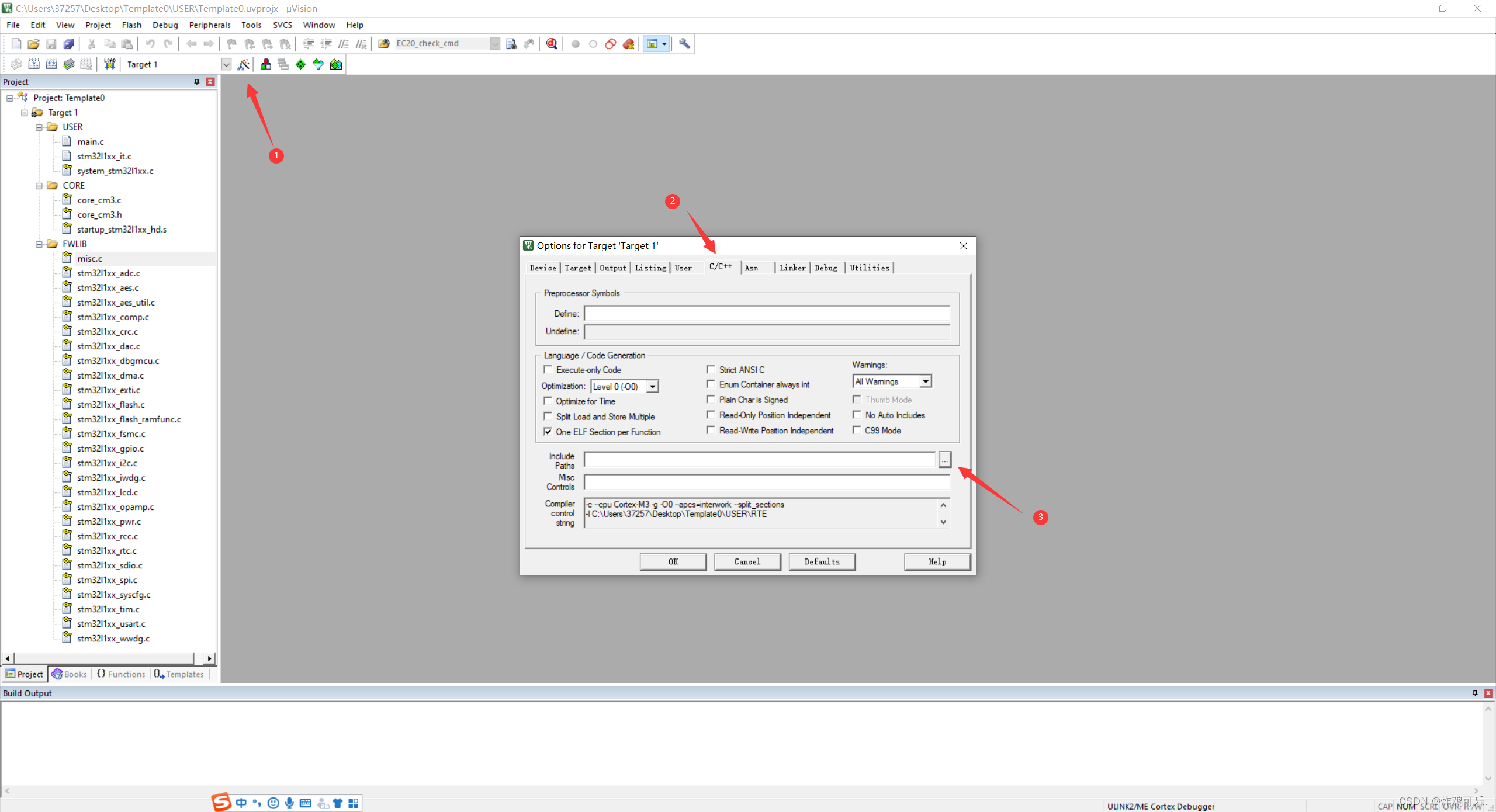Uncheck One ELF Section per Function
The width and height of the screenshot is (1496, 812).
pyautogui.click(x=548, y=432)
